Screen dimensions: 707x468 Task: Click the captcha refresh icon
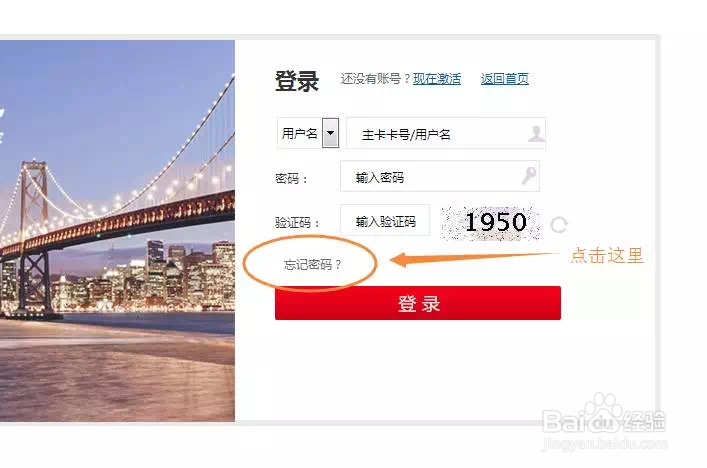[559, 224]
